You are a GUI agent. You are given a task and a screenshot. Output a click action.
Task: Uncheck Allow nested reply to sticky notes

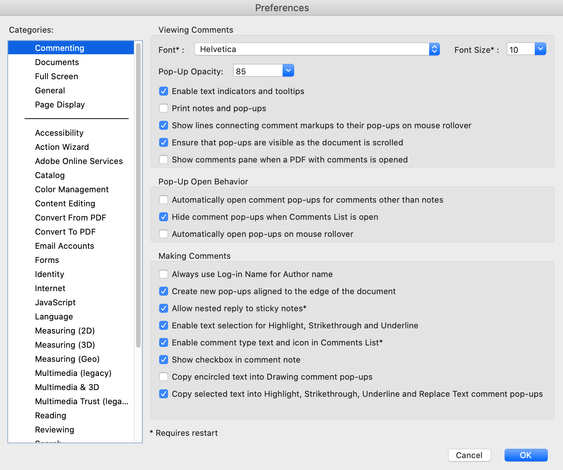(x=163, y=308)
